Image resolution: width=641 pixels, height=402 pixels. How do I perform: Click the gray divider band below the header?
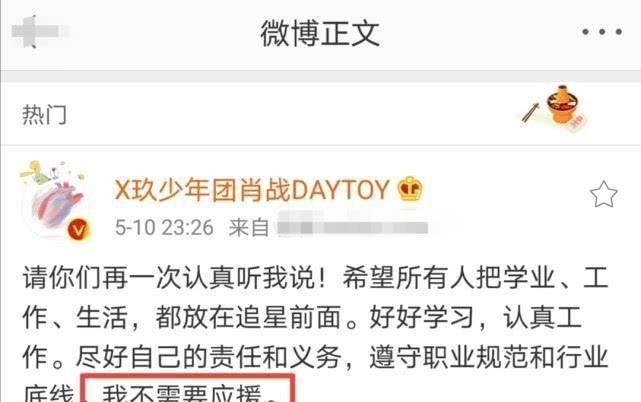(320, 76)
